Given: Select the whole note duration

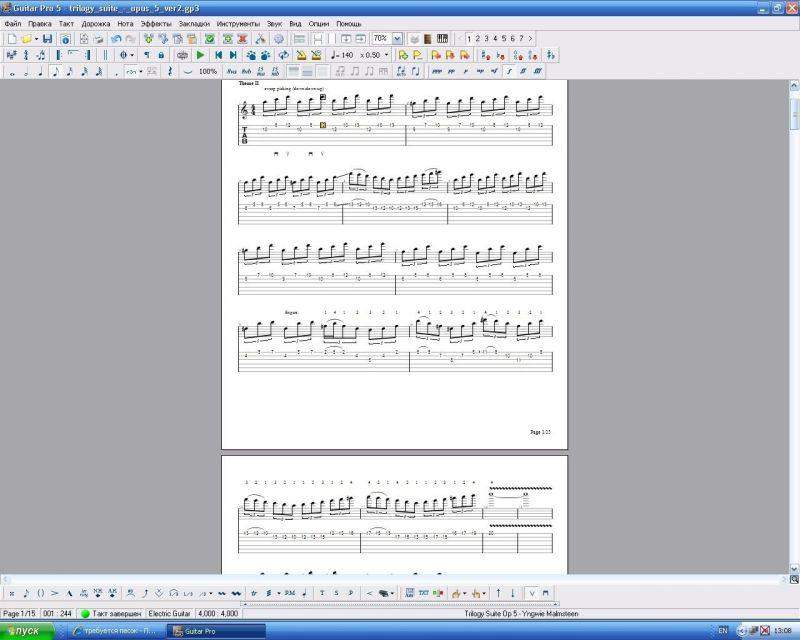Looking at the screenshot, I should 12,72.
